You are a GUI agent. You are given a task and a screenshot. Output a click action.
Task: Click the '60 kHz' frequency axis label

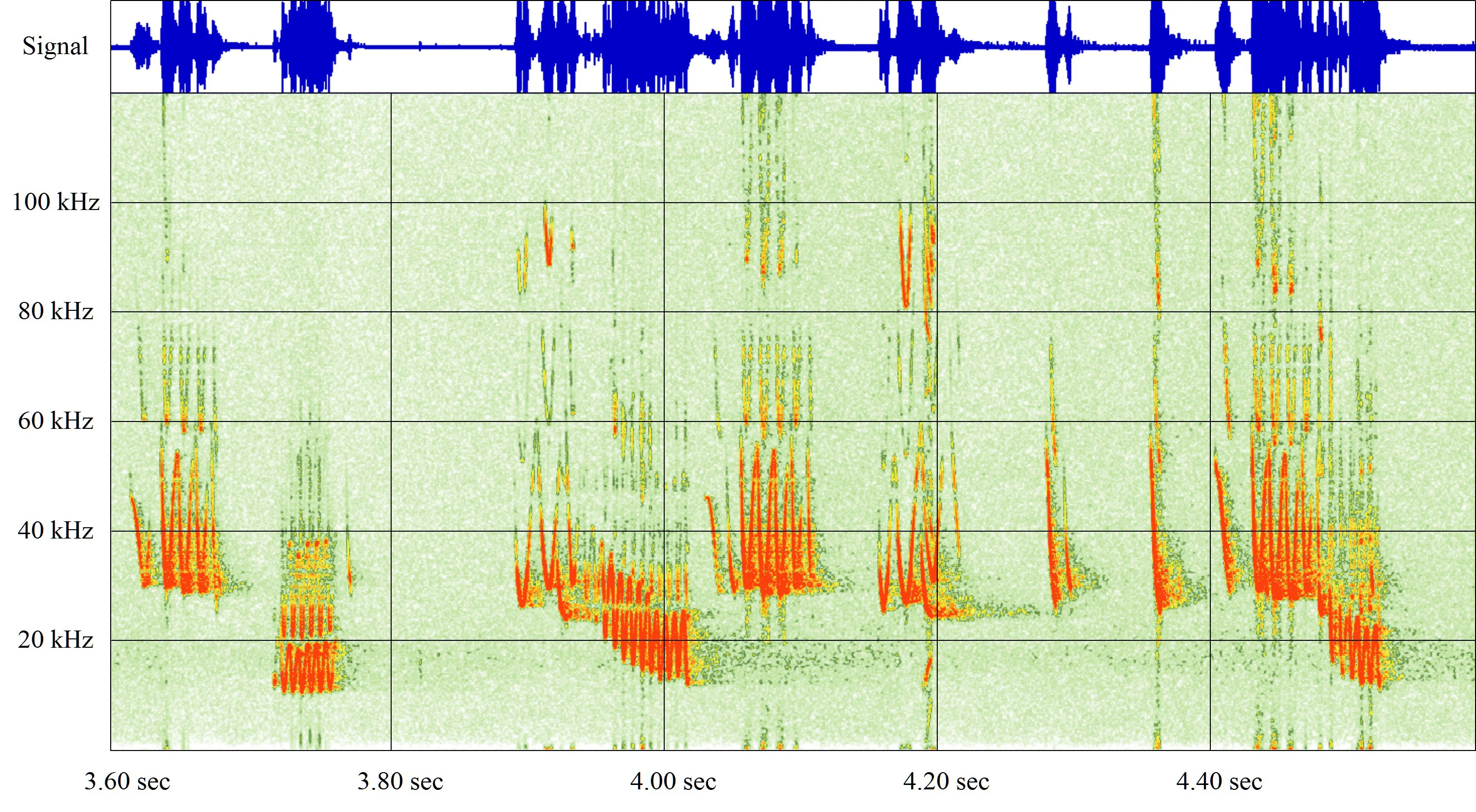pyautogui.click(x=56, y=421)
